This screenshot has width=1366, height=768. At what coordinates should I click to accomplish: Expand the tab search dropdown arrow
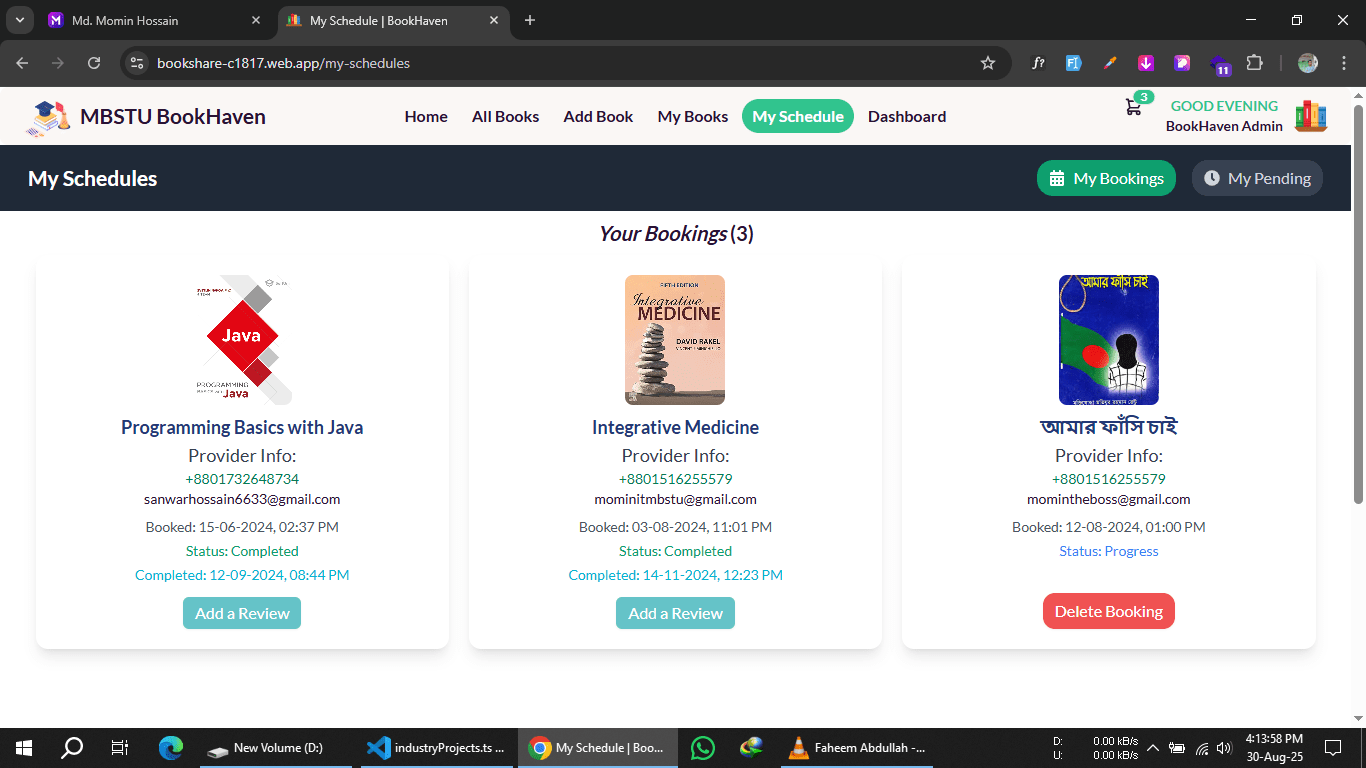point(19,20)
